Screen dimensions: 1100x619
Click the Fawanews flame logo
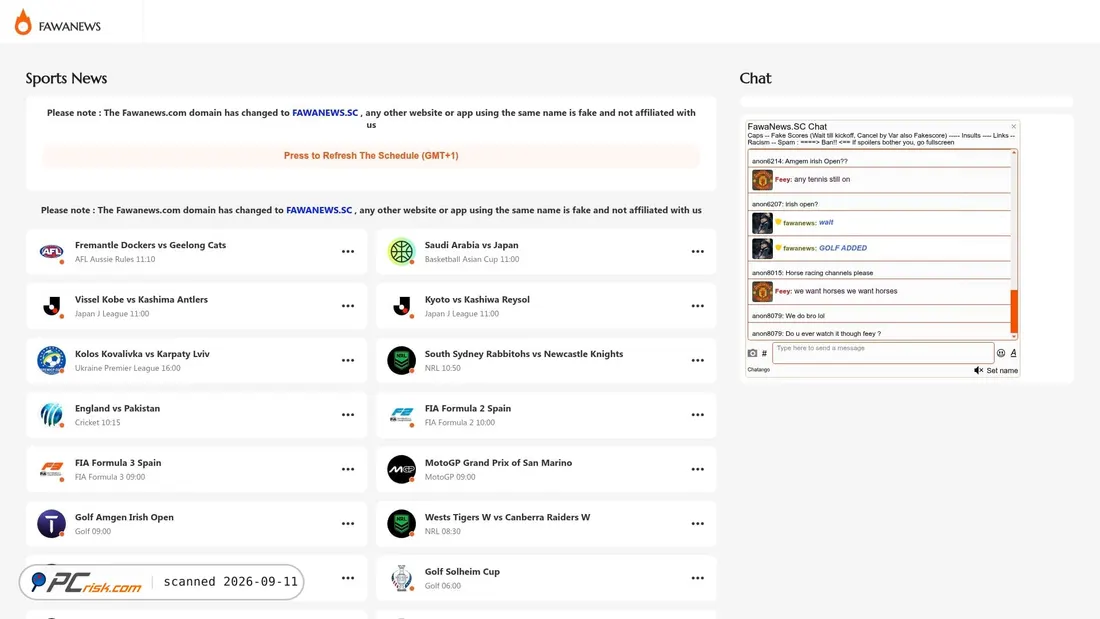coord(23,22)
